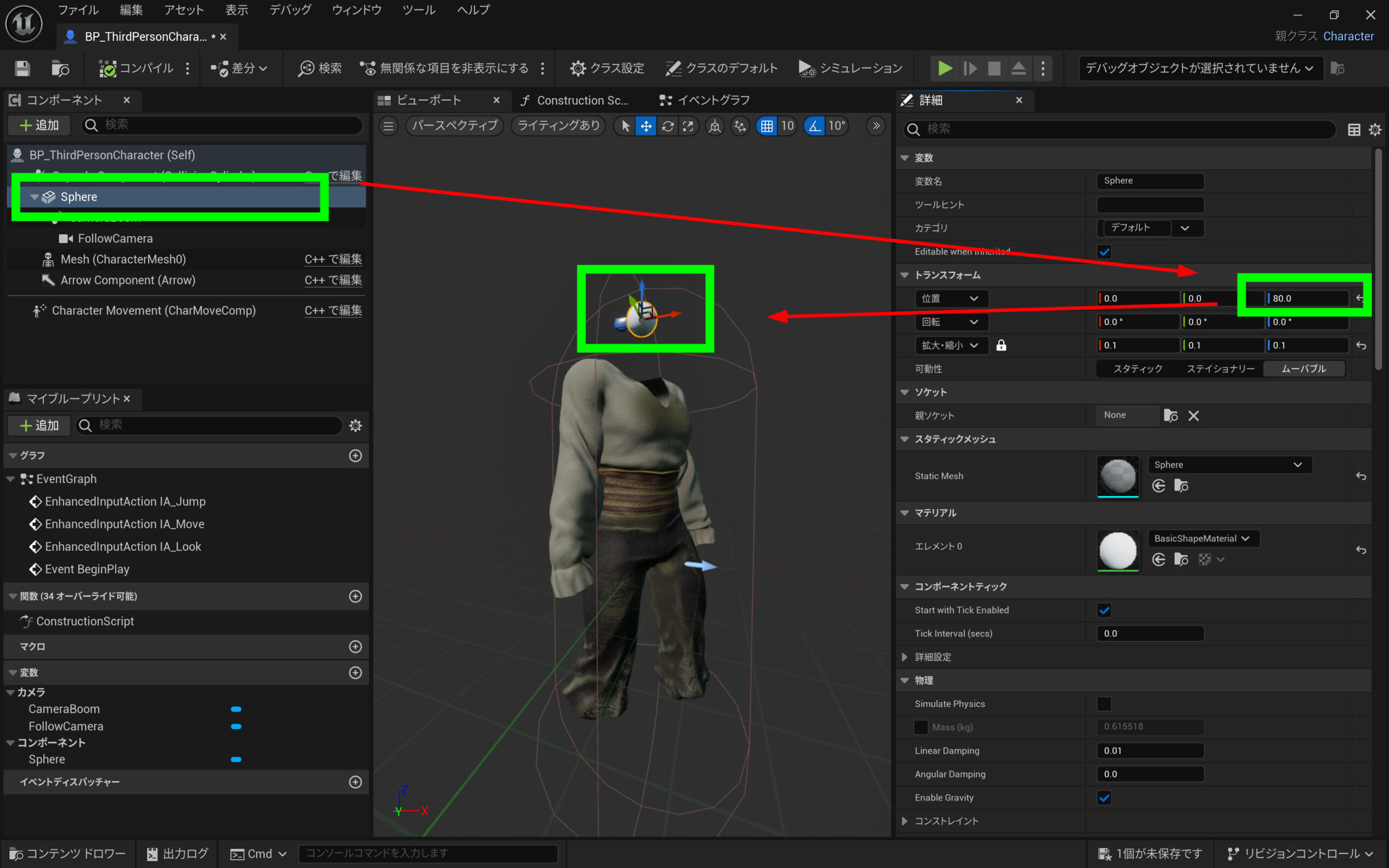Select the rotate transform tool in viewport

tap(667, 126)
